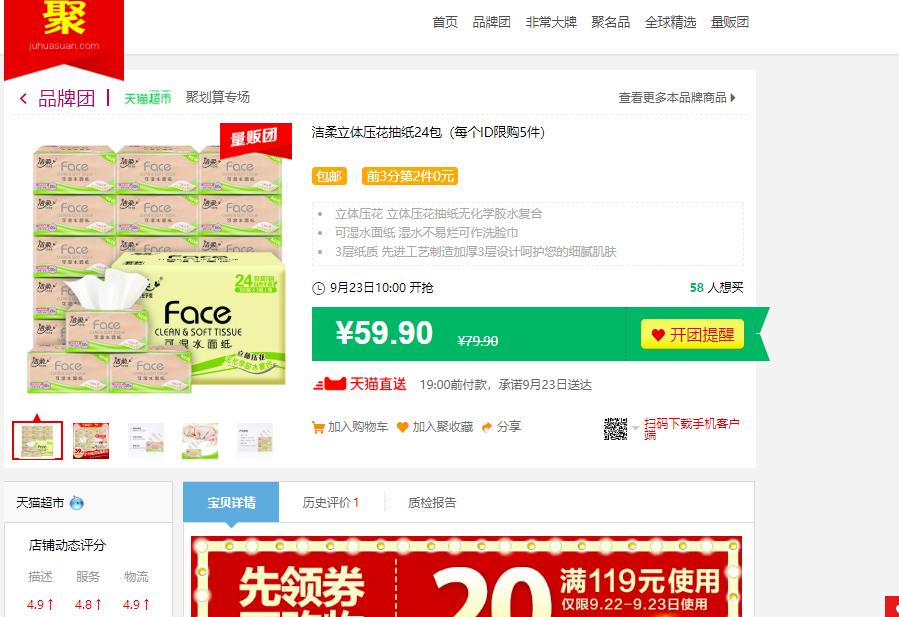Click the arrow after 查看更多本品牌商品

(x=733, y=98)
